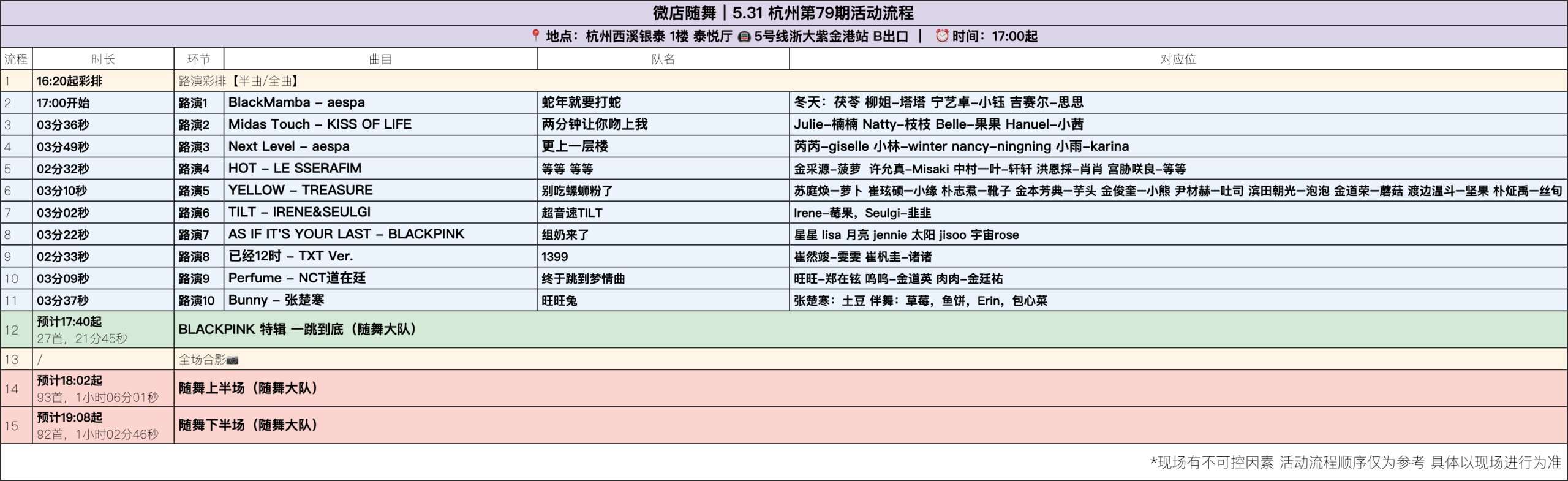Viewport: 1568px width, 481px height.
Task: Select the 随舞上半场 row
Action: 248,388
